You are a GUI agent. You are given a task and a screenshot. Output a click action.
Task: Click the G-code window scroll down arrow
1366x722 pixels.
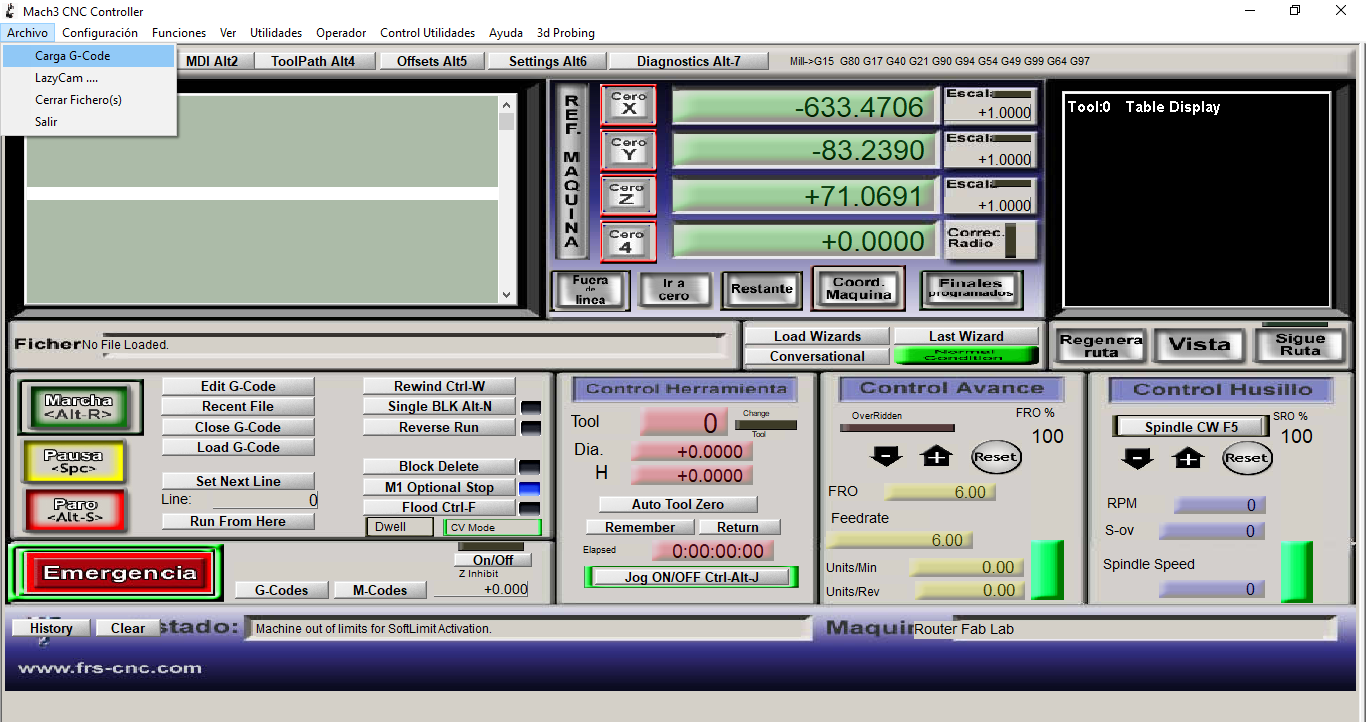coord(506,295)
